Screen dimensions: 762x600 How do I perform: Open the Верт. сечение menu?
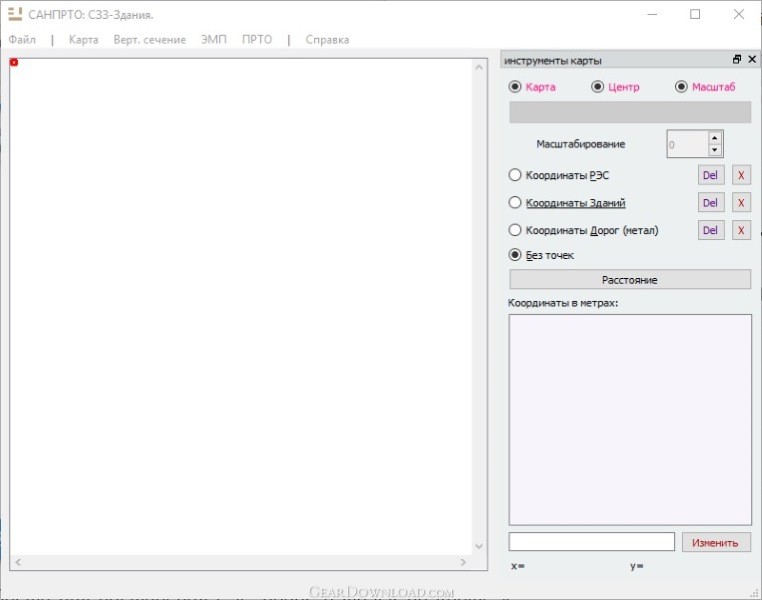pos(150,39)
